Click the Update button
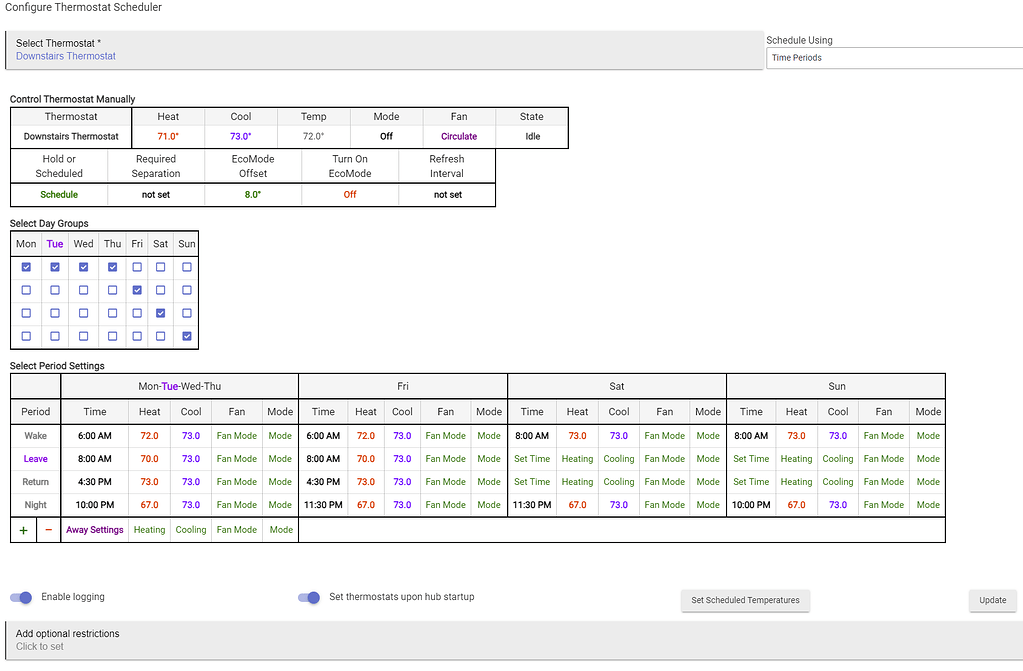 click(x=992, y=600)
